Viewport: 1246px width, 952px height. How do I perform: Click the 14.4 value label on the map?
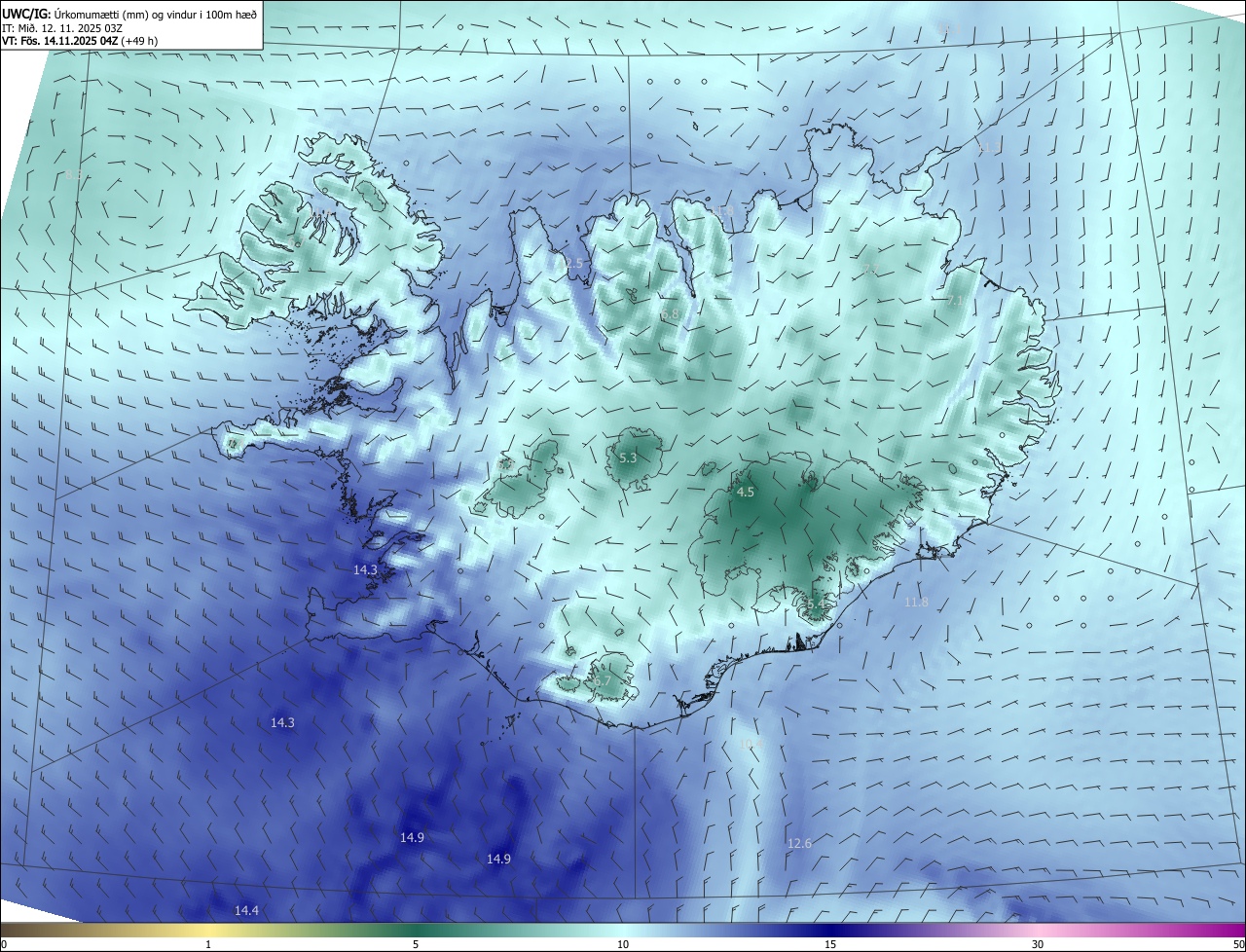pos(246,910)
